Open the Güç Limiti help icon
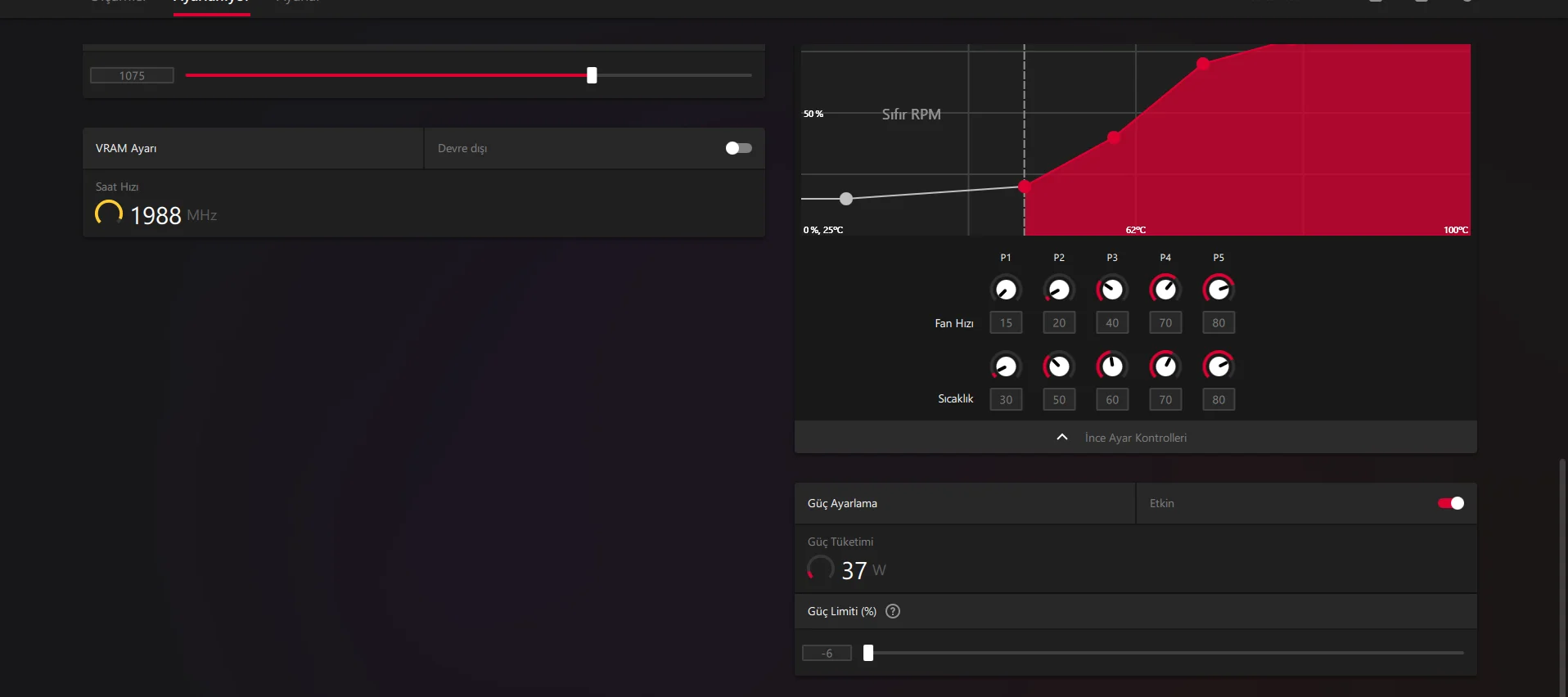Viewport: 1568px width, 697px height. tap(893, 611)
